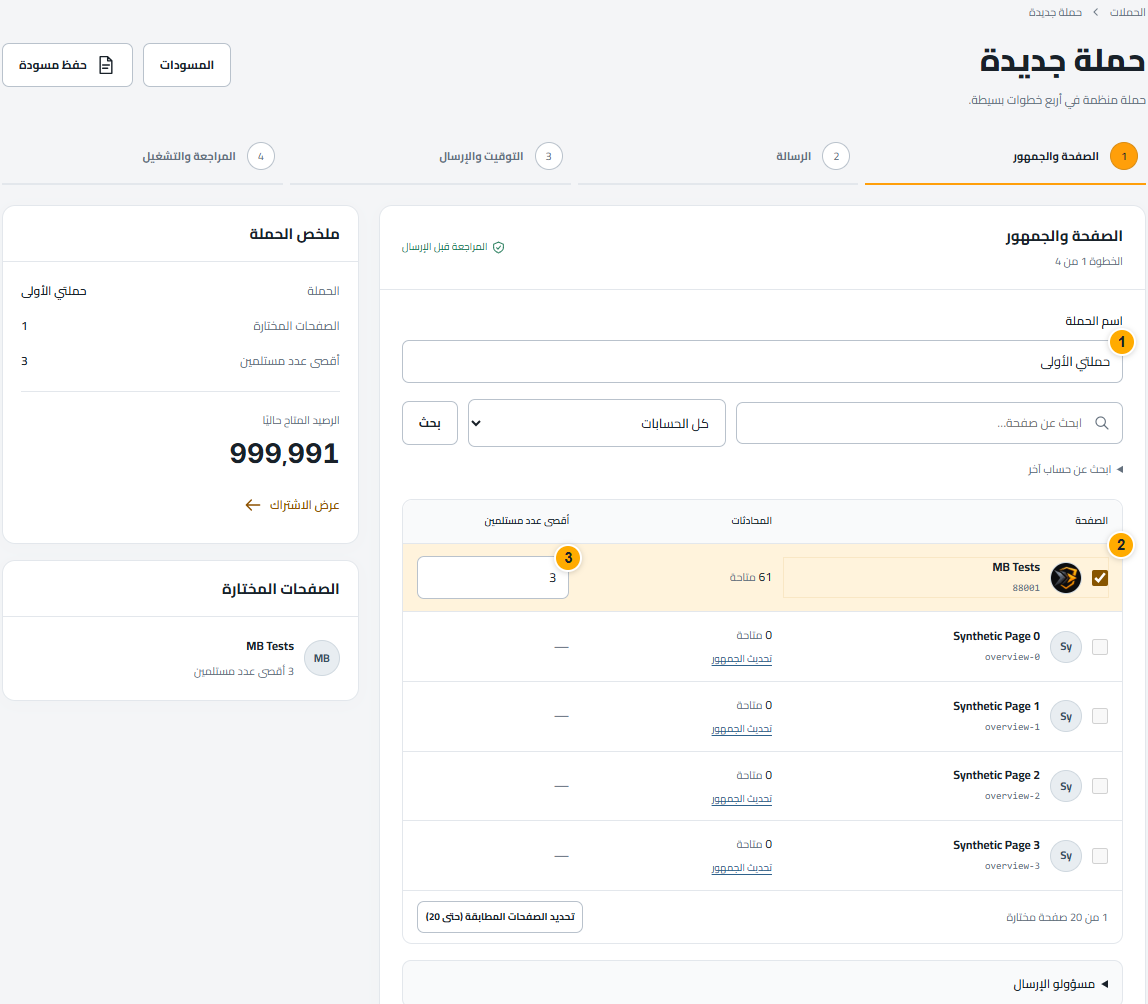
Task: Click the Sy avatar of Synthetic Page 3
Action: pos(1066,855)
